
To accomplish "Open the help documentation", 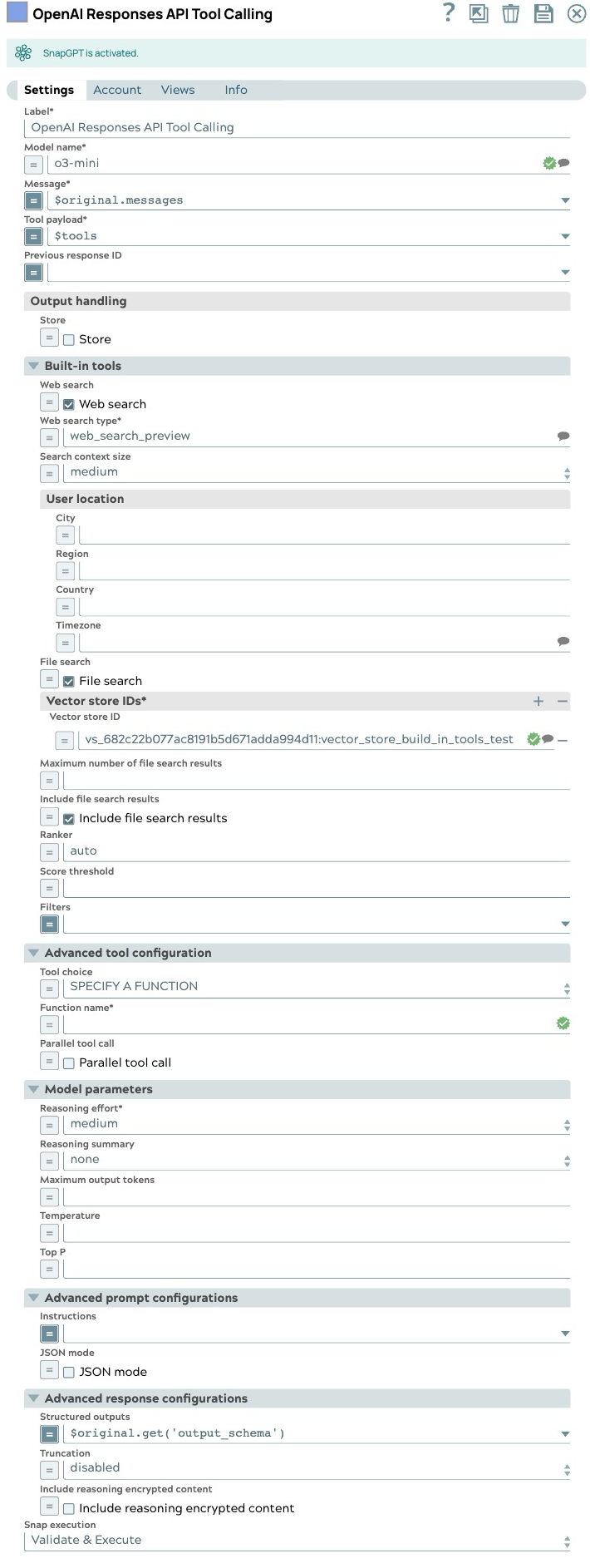I will coord(448,13).
